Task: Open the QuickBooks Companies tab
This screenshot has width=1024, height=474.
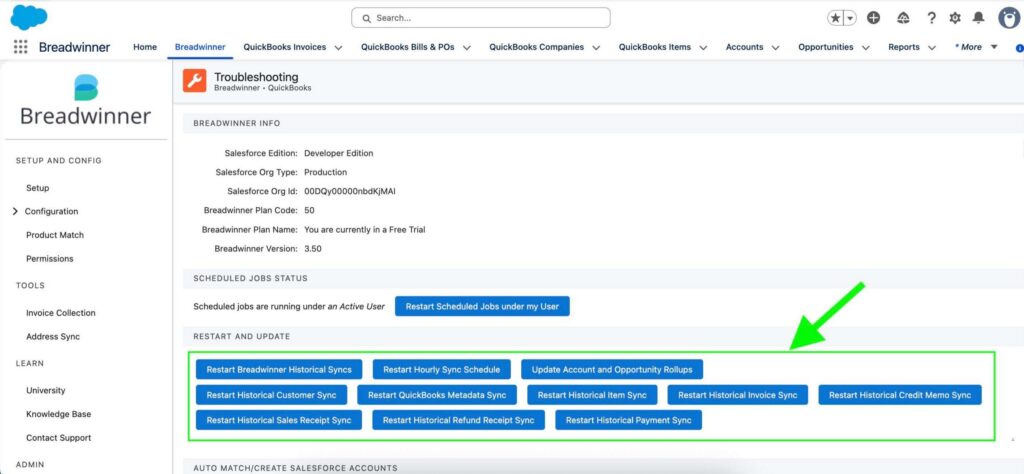Action: point(536,47)
